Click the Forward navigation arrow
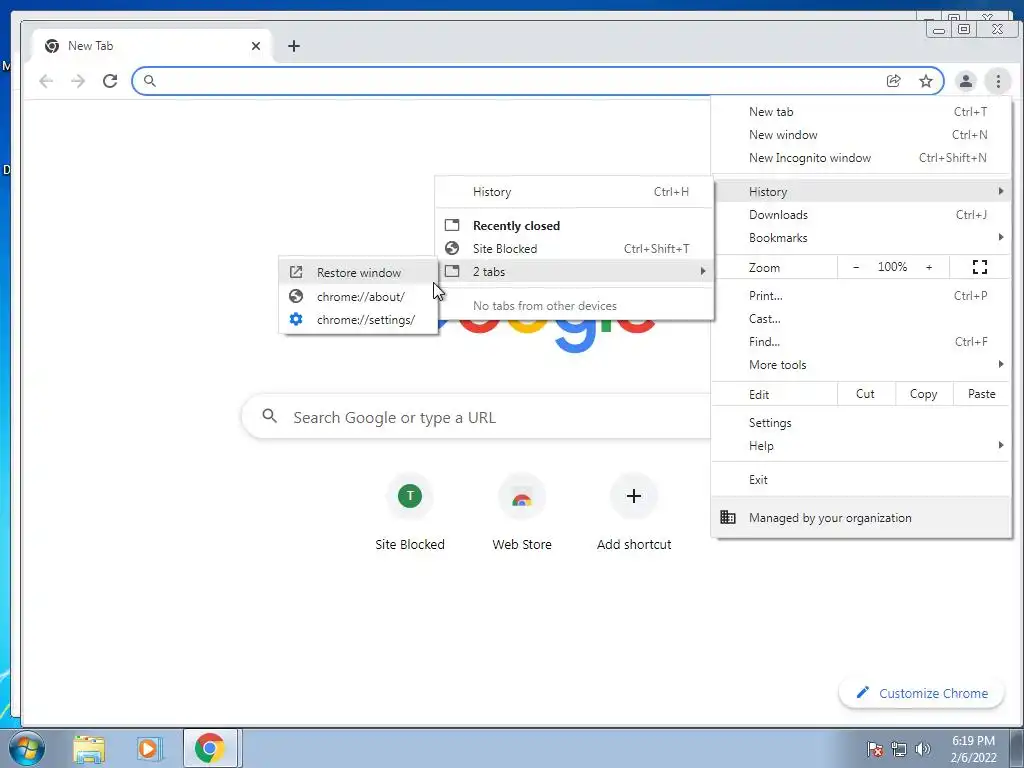Viewport: 1024px width, 768px height. coord(78,80)
